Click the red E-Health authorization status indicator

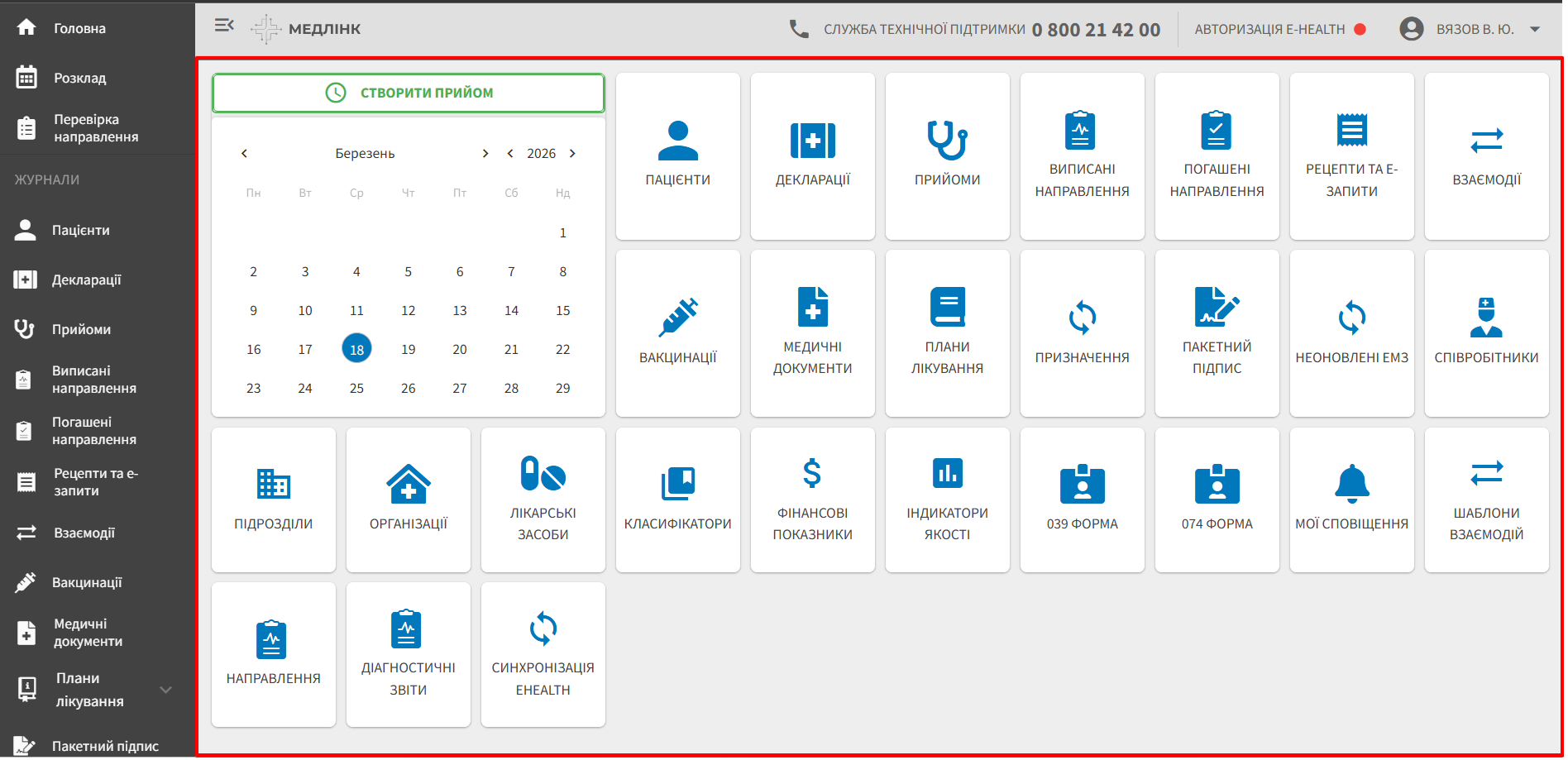[1360, 29]
